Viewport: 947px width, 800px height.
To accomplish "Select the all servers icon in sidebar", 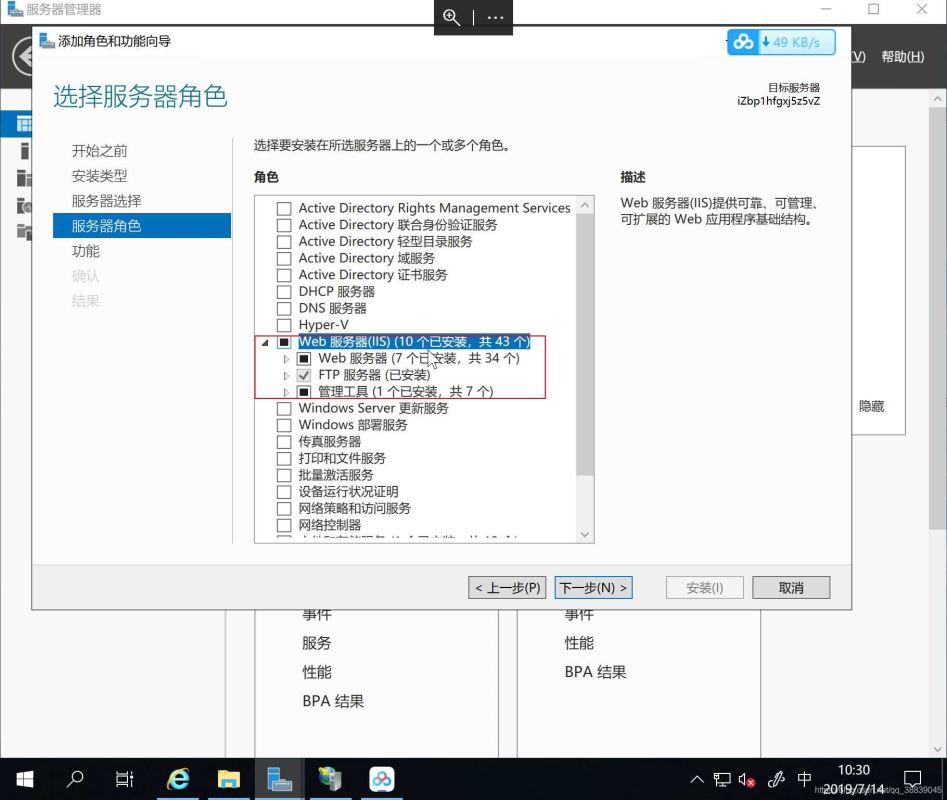I will 24,178.
